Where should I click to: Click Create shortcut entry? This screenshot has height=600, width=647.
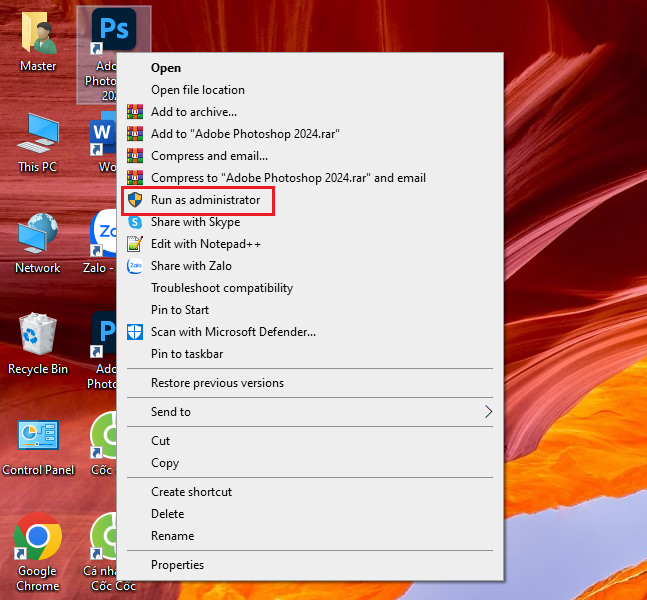[191, 492]
